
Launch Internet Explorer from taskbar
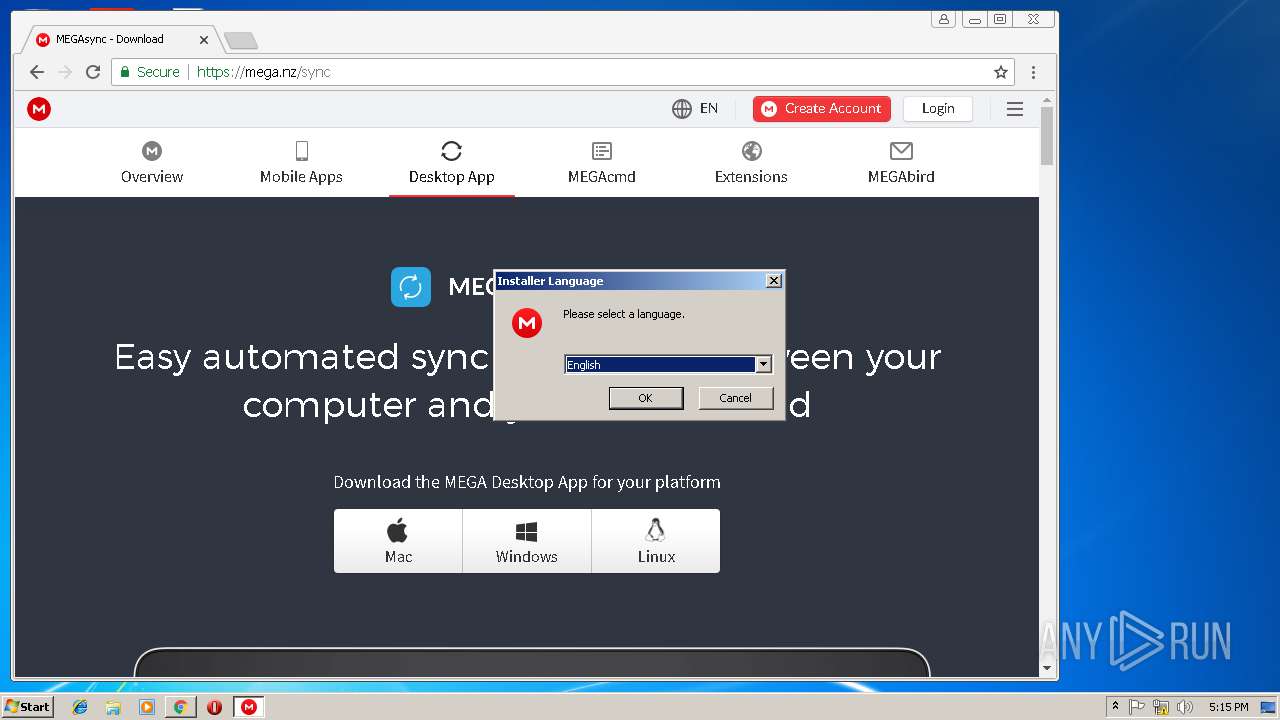click(x=80, y=707)
